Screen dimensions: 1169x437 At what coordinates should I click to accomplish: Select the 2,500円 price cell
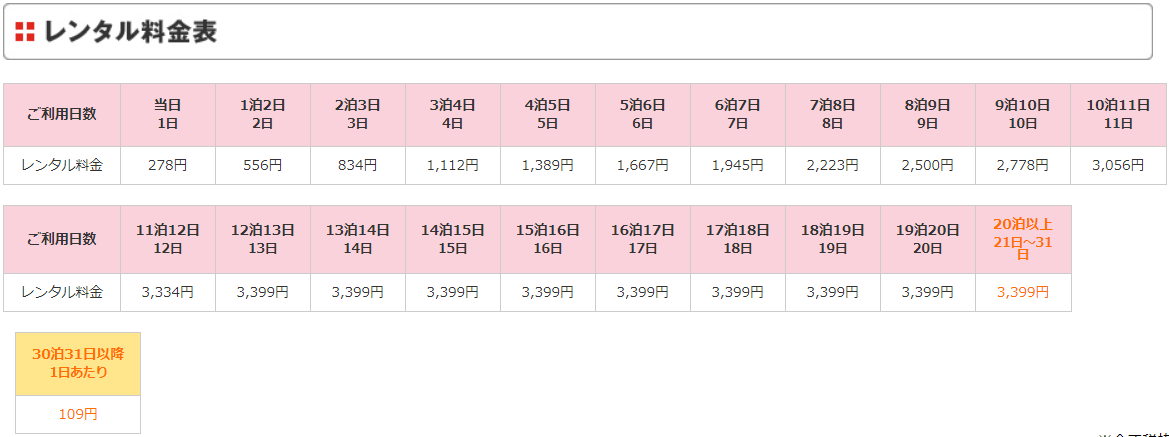(x=927, y=166)
